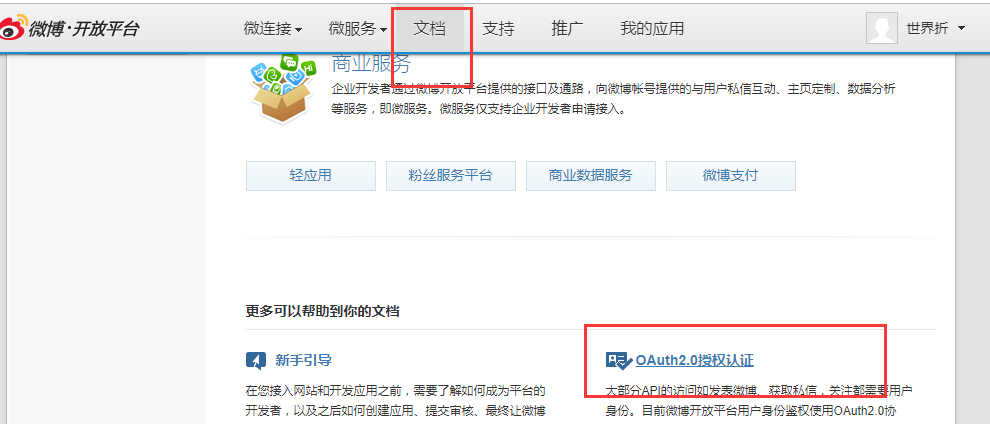This screenshot has height=424, width=990.
Task: Open the 支持 menu item
Action: (x=498, y=28)
